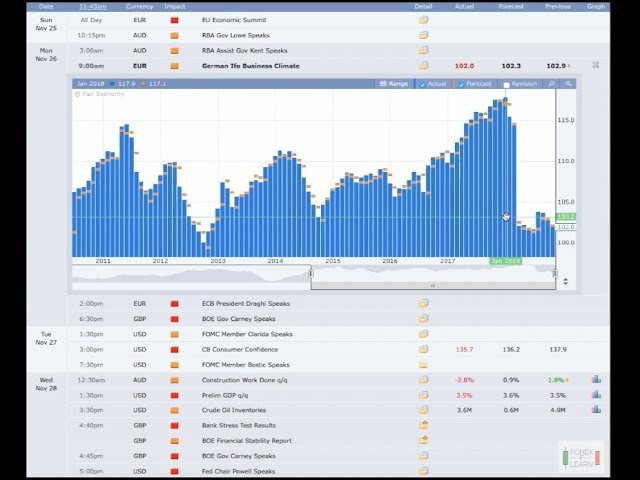Open detail folder for Bank Stress Test Results
Viewport: 640px width, 480px height.
tap(423, 425)
